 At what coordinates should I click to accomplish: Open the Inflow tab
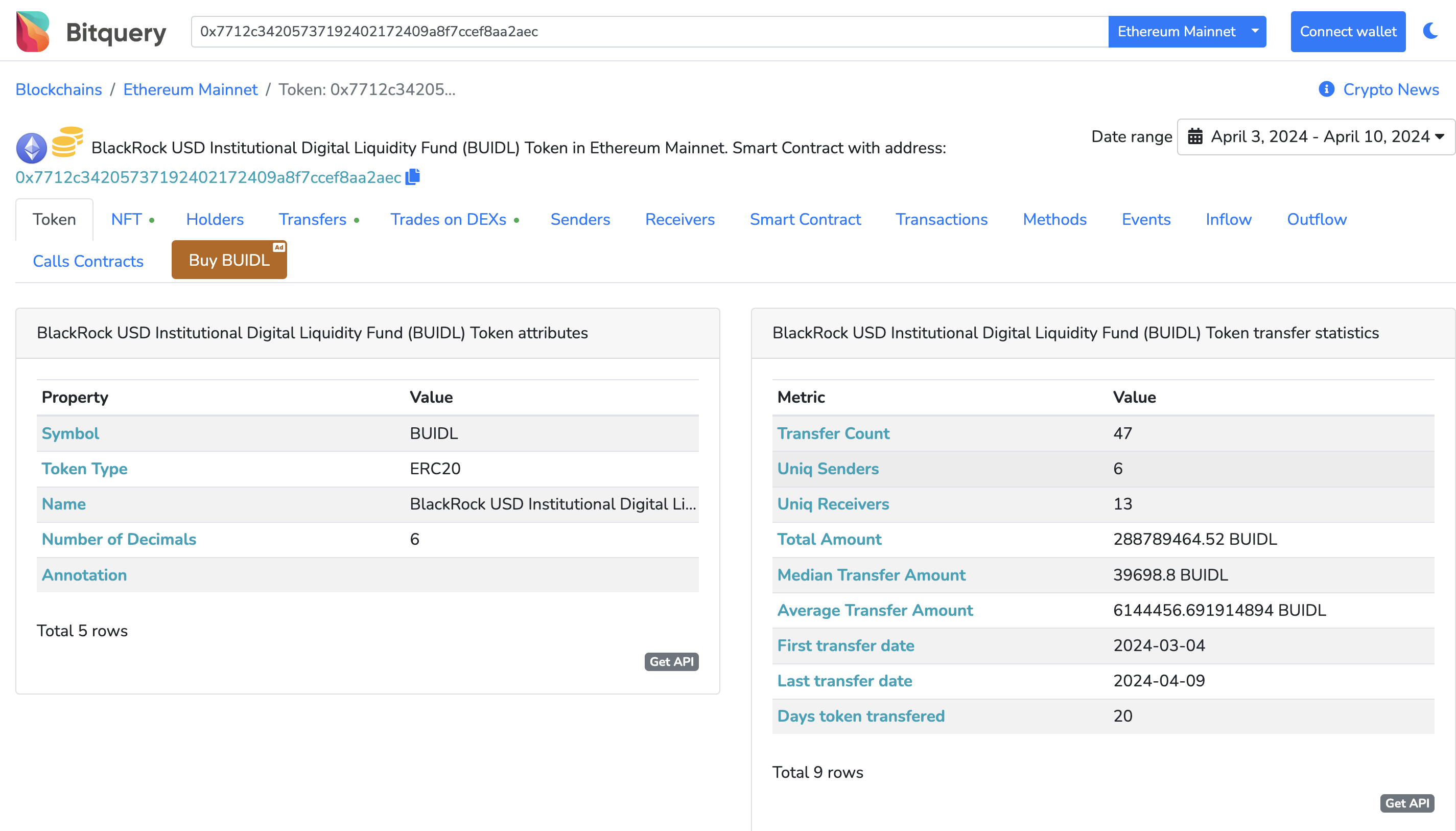1229,219
